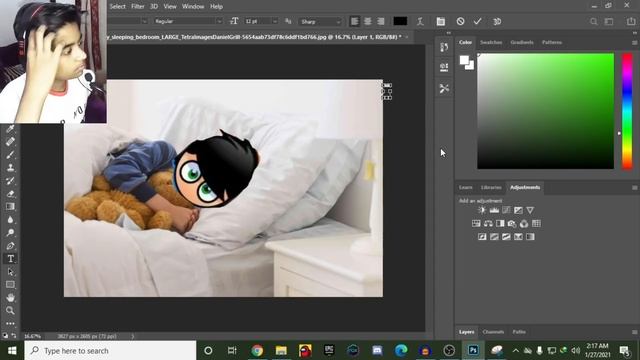The width and height of the screenshot is (640, 360).
Task: Right align the text
Action: point(381,21)
